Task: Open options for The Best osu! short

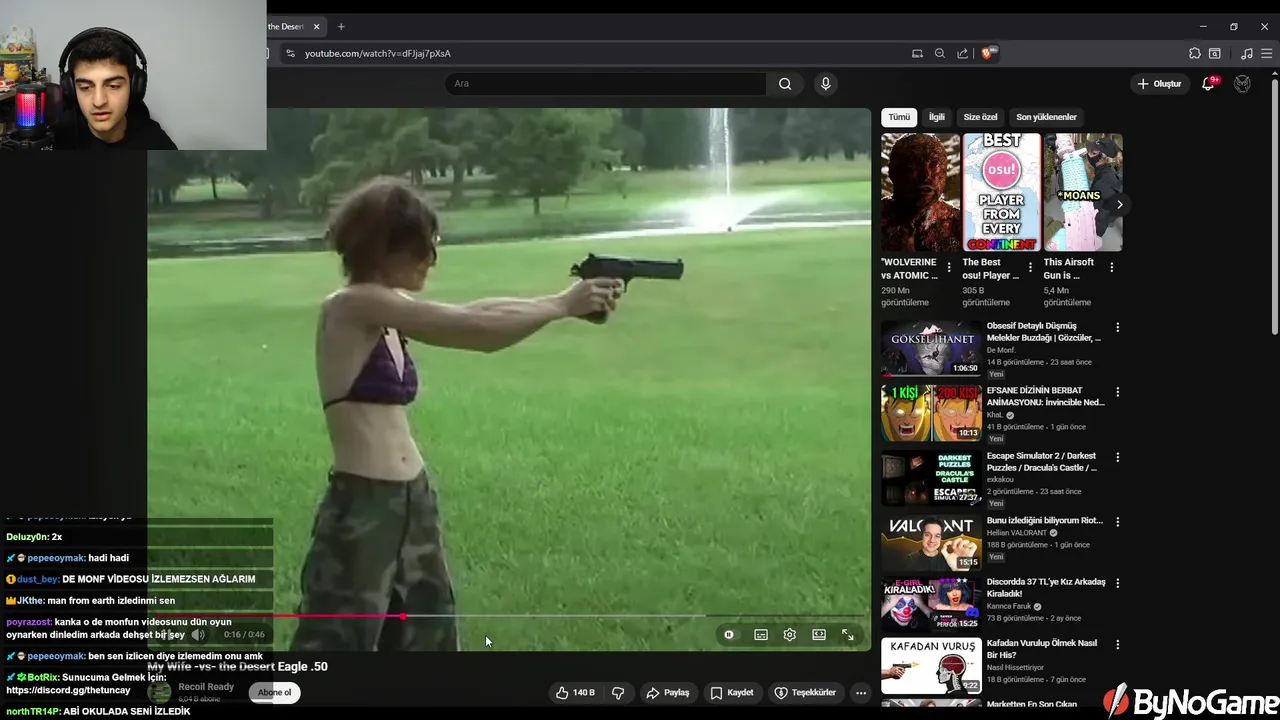Action: point(1030,267)
